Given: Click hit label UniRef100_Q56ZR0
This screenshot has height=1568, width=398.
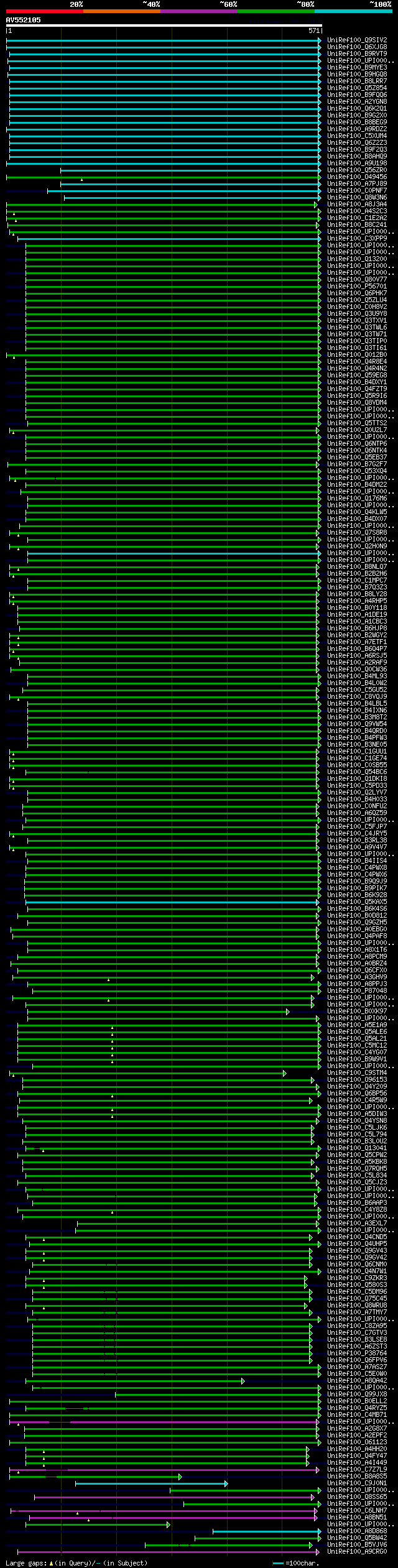Looking at the screenshot, I should point(357,170).
